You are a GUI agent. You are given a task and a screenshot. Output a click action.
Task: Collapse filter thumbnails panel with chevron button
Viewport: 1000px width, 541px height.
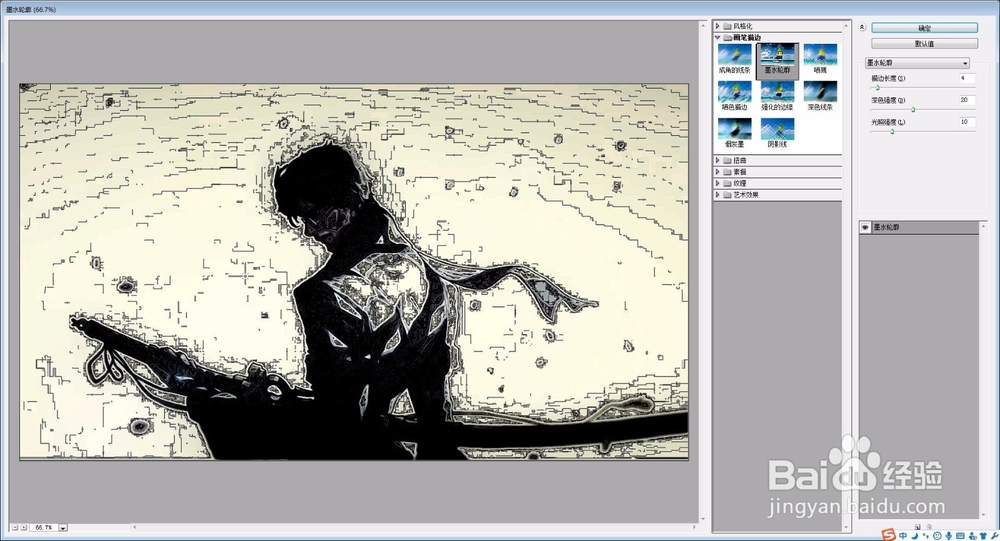(862, 27)
